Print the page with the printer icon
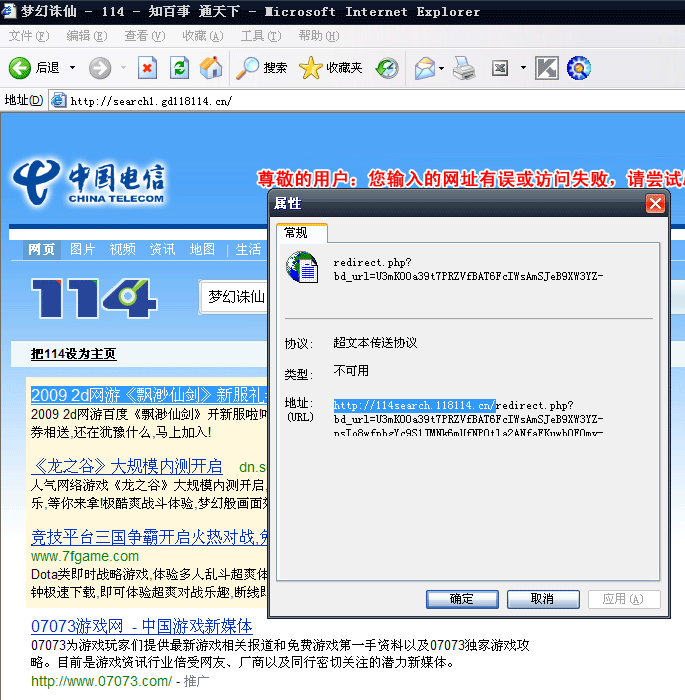 [x=464, y=68]
